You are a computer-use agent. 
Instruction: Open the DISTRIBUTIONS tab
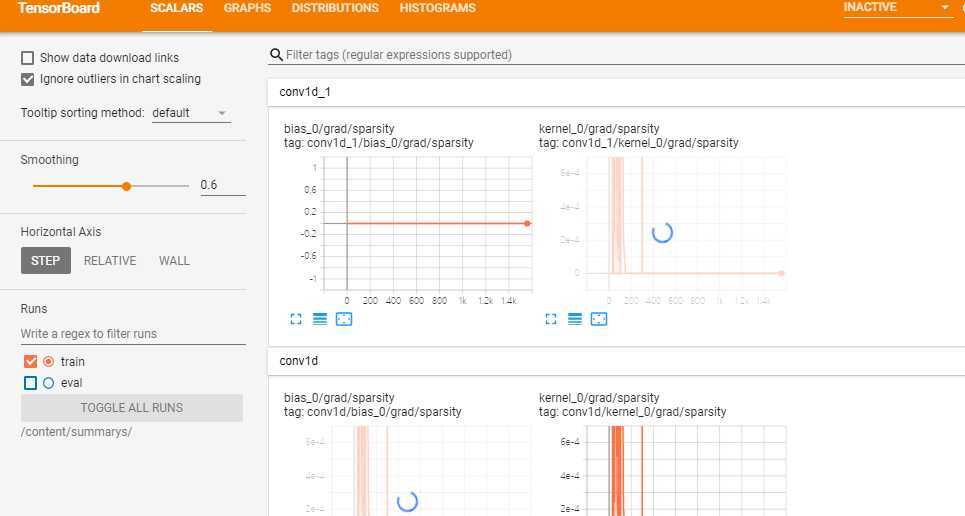[335, 9]
